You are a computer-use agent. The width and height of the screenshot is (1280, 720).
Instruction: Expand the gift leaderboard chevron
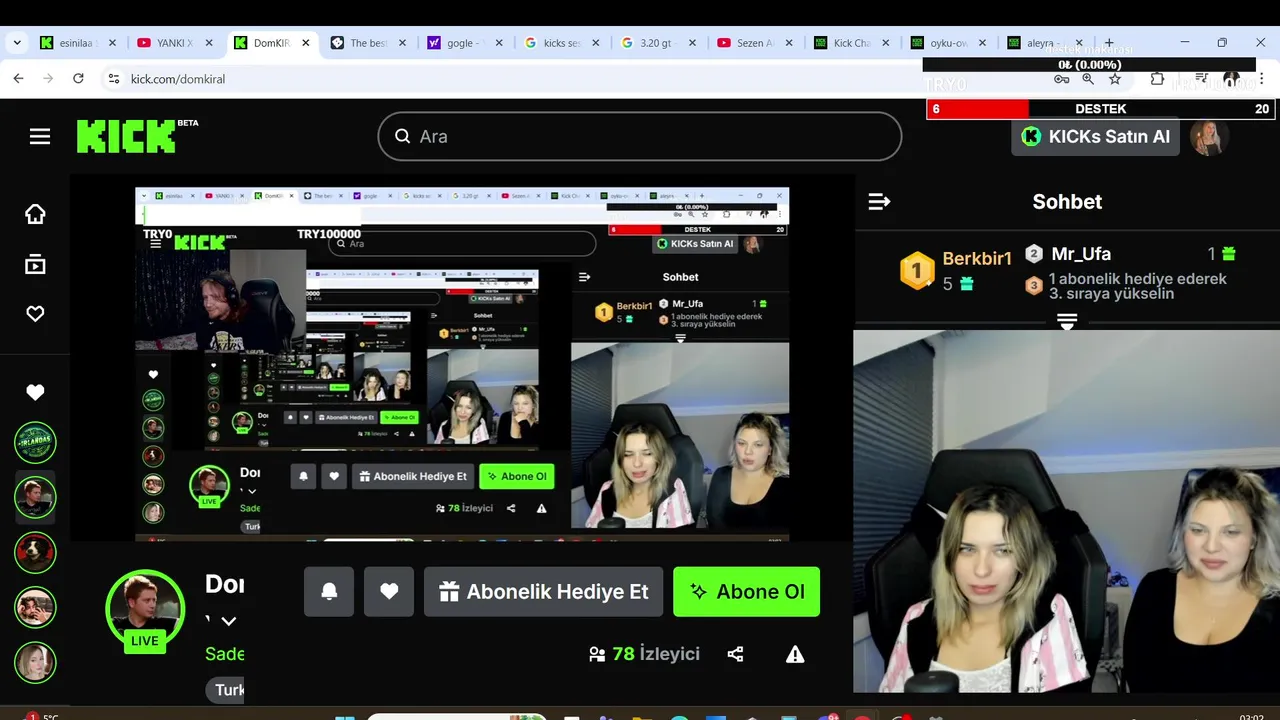coord(1067,321)
